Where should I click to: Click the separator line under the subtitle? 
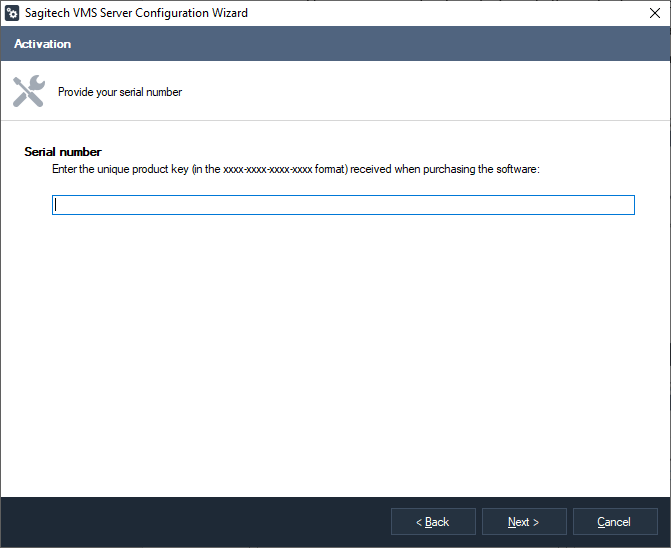pyautogui.click(x=335, y=121)
